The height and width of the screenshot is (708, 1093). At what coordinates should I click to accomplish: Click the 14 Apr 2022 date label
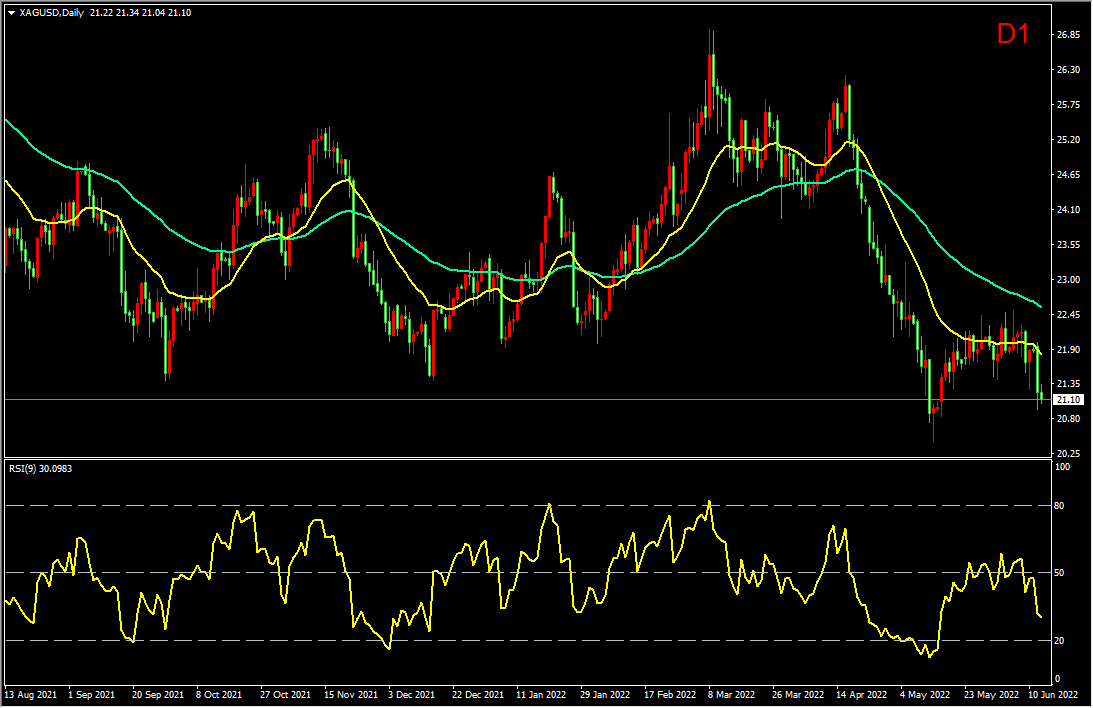click(x=862, y=695)
